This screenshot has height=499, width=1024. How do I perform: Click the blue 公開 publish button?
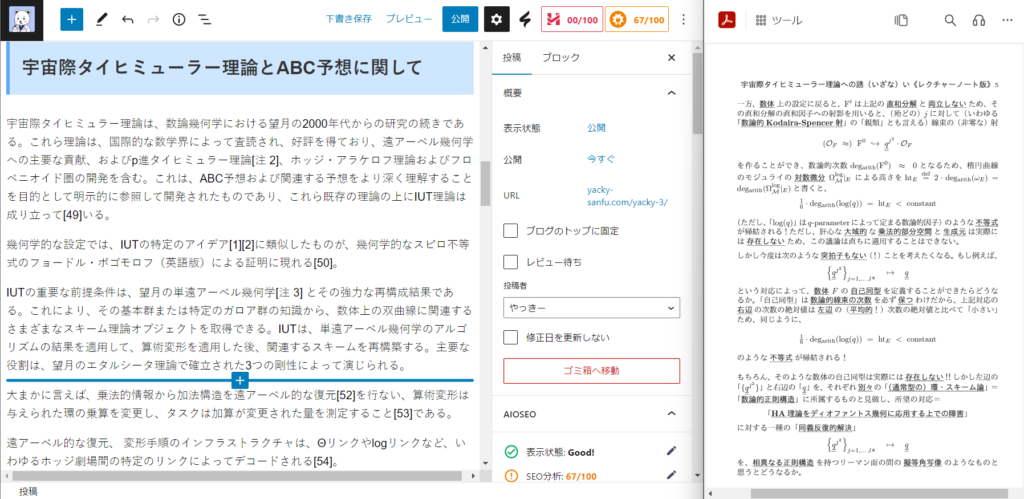(x=460, y=20)
